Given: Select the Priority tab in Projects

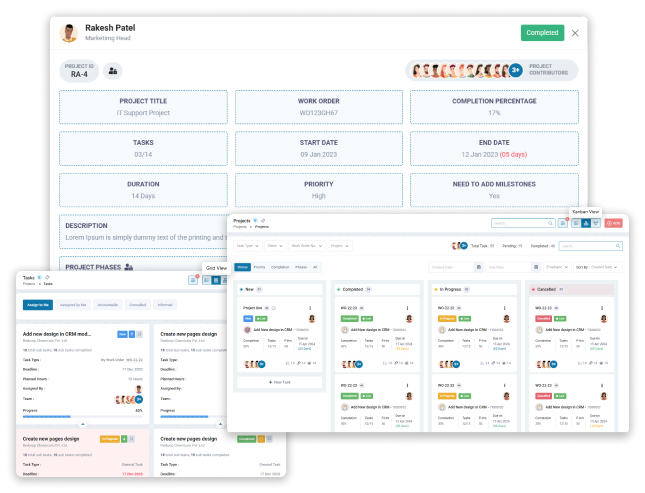Looking at the screenshot, I should coord(259,268).
